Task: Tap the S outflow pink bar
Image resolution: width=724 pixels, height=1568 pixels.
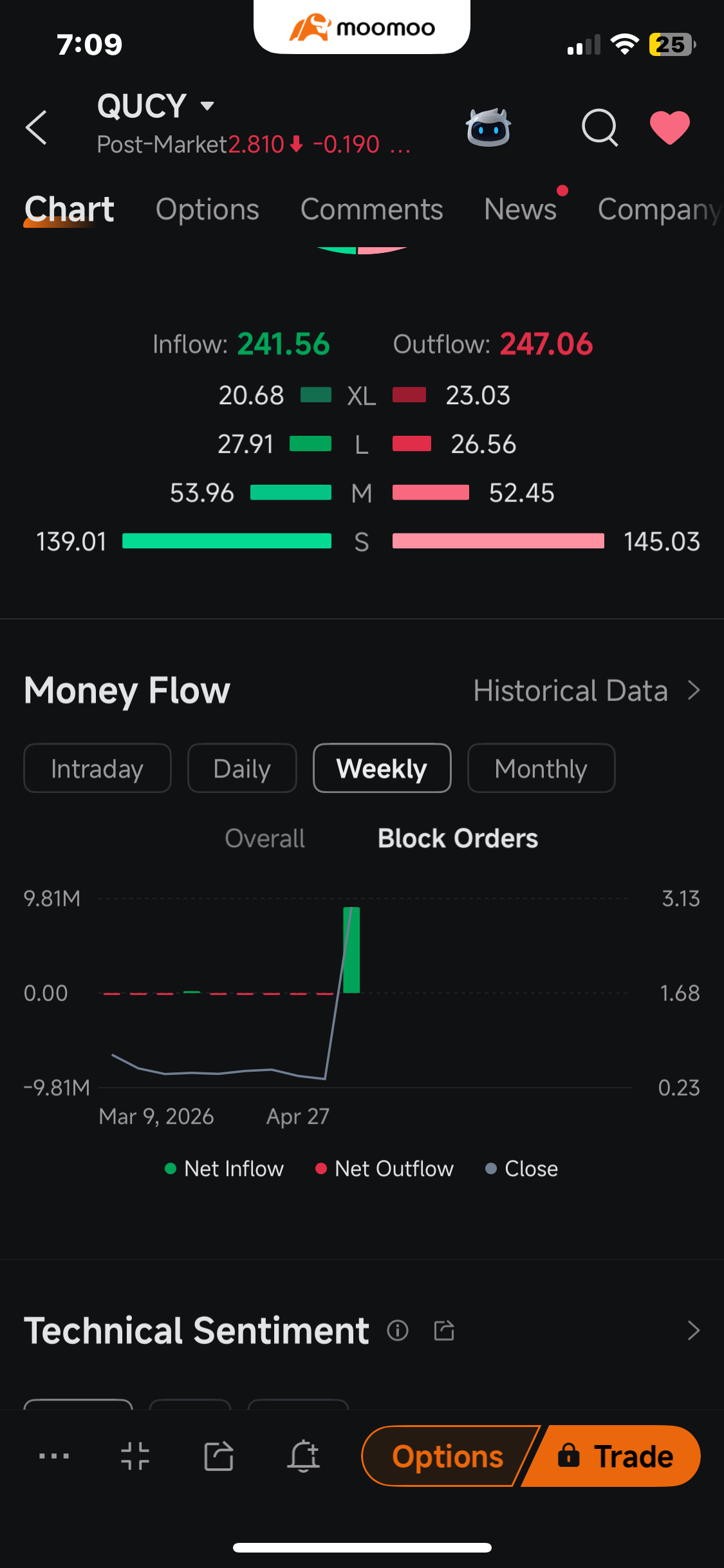Action: (x=499, y=541)
